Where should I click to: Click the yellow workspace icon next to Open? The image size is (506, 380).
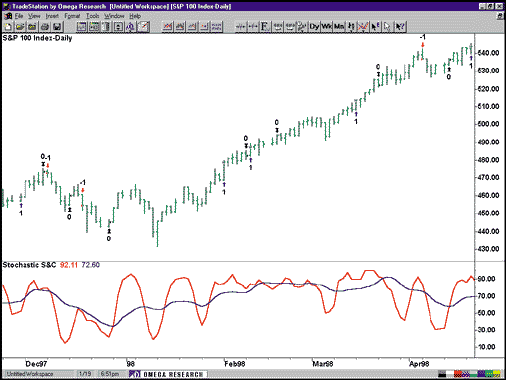click(x=32, y=27)
